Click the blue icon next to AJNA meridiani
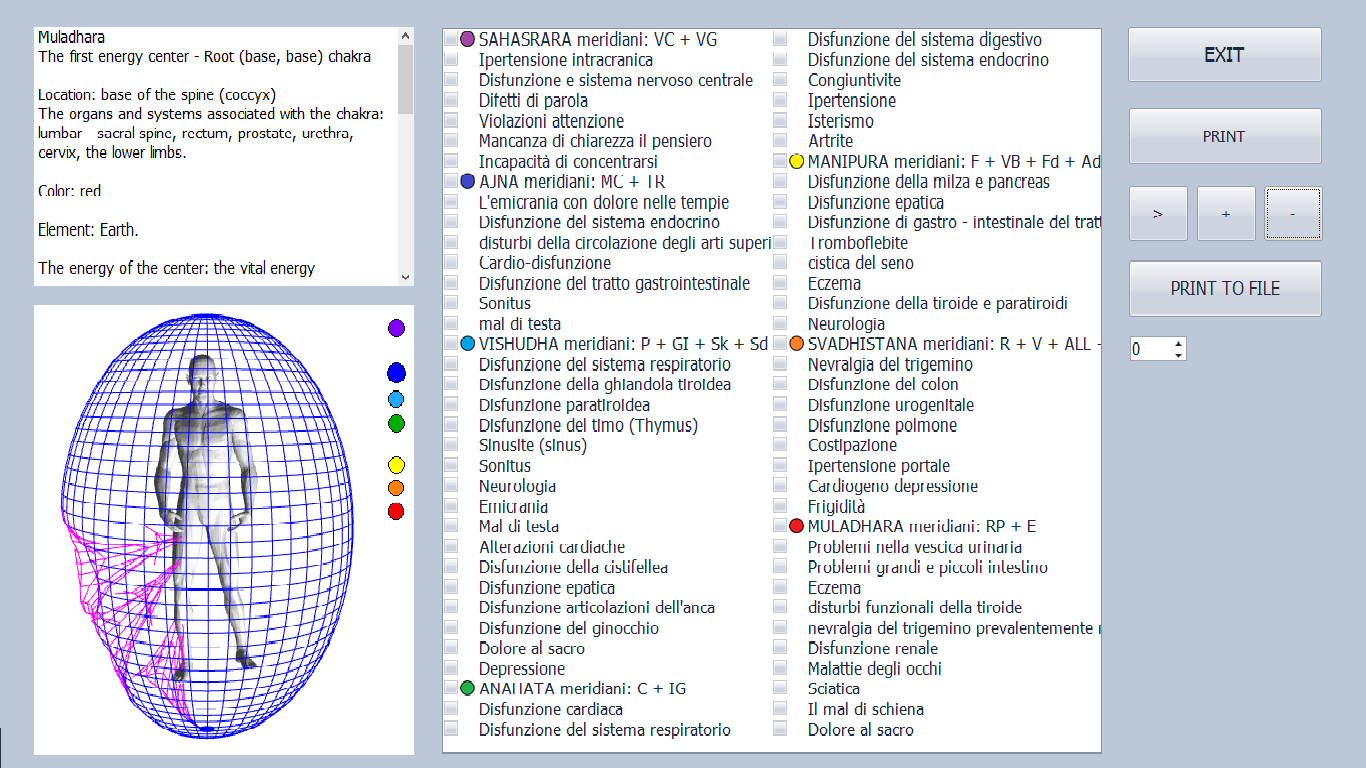Screen dimensions: 1366x768 click(467, 182)
